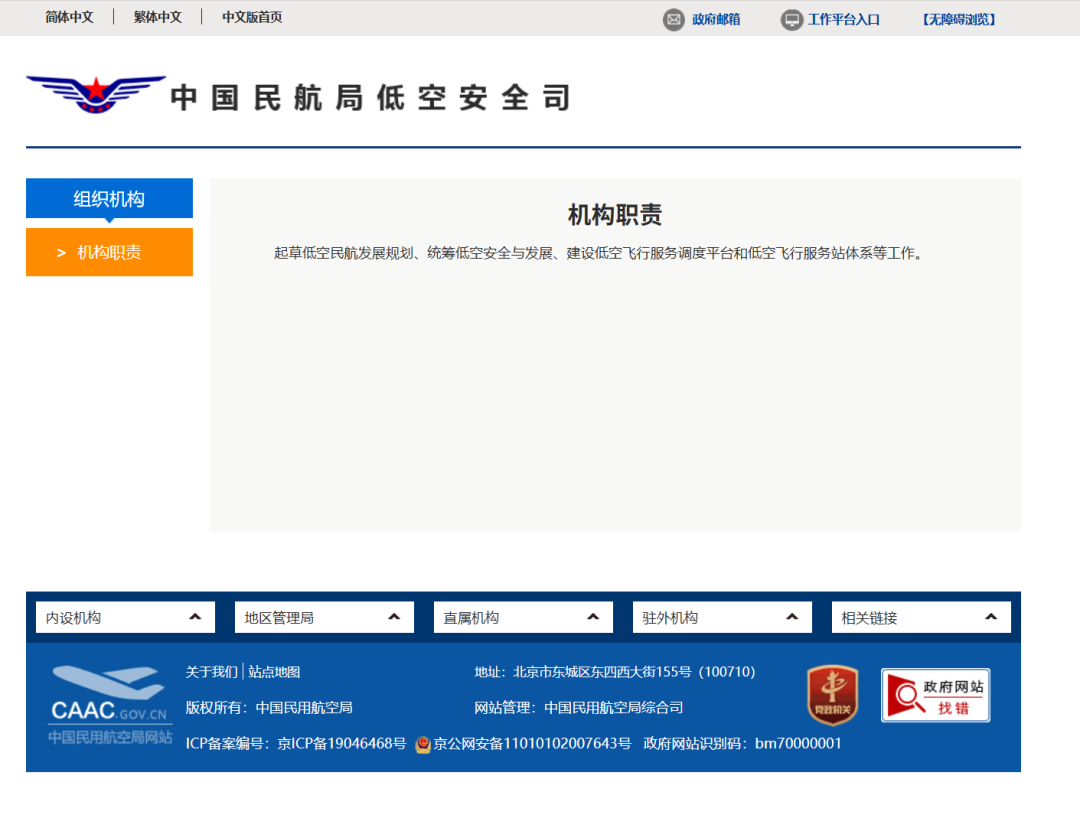This screenshot has width=1080, height=828.
Task: Click the 网站管理：中国民用航空局综合司 text
Action: pyautogui.click(x=579, y=707)
